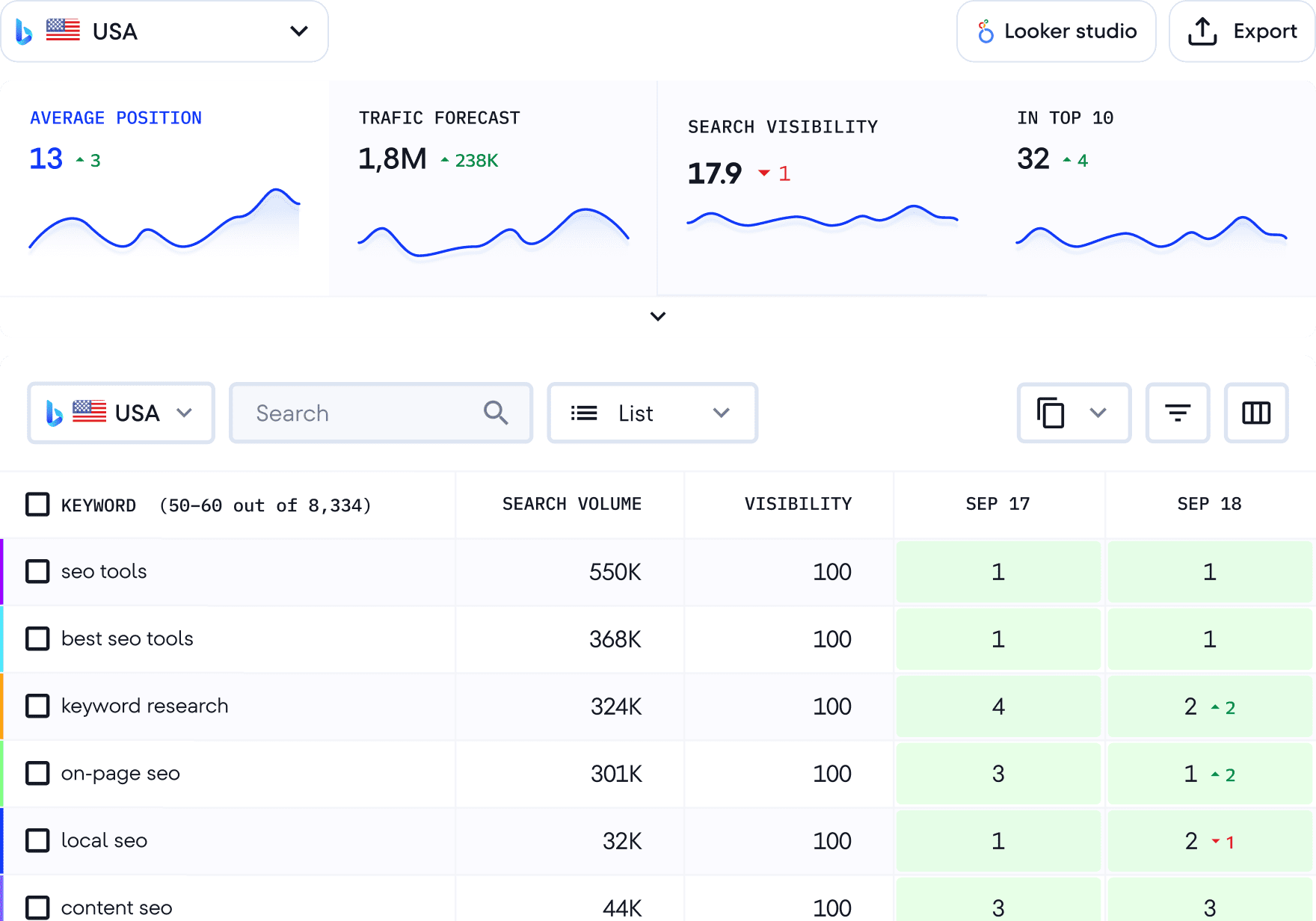Image resolution: width=1316 pixels, height=921 pixels.
Task: Click the column layout icon
Action: pos(1256,413)
